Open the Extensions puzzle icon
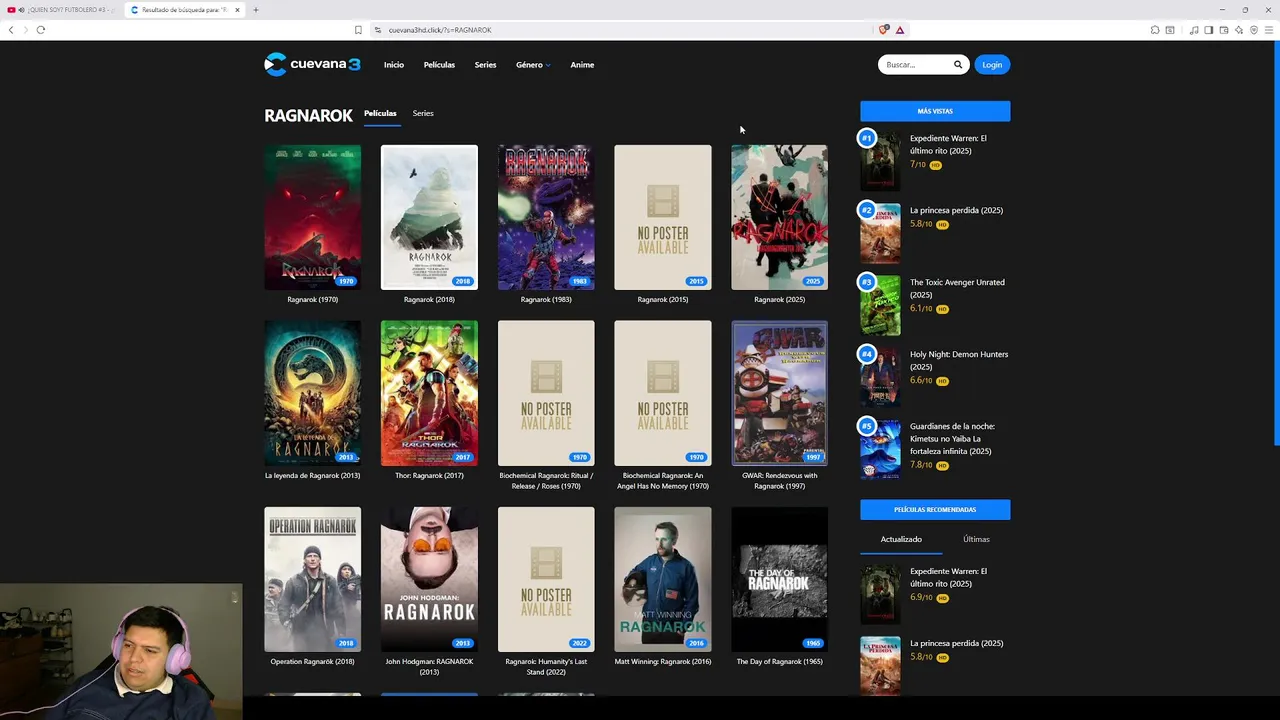The image size is (1280, 720). click(x=1155, y=30)
